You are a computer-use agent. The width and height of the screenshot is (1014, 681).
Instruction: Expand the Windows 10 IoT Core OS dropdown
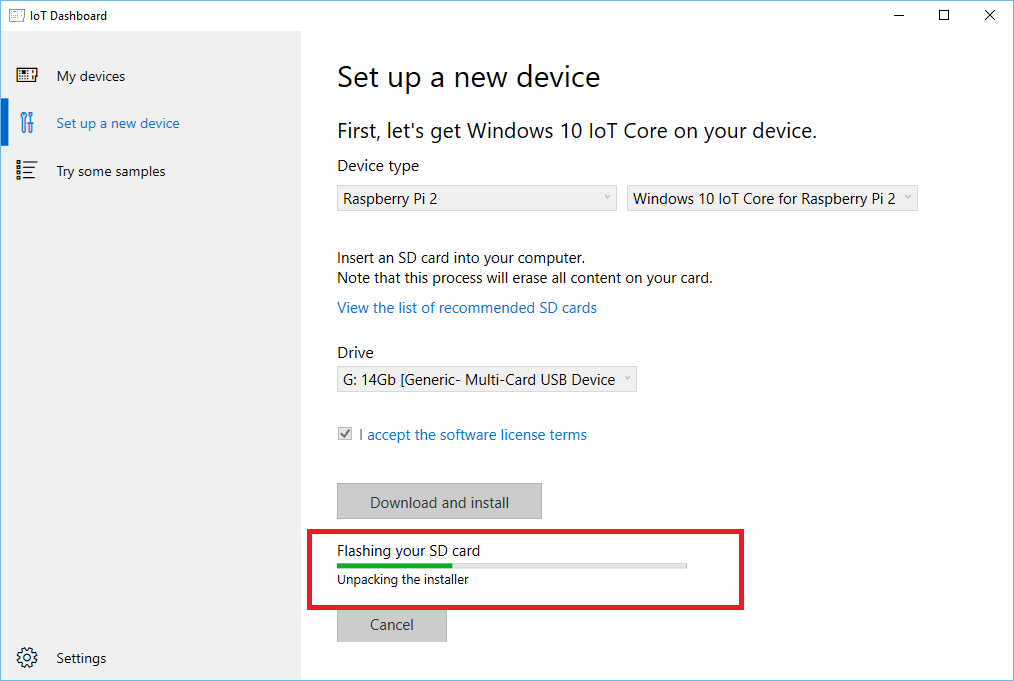[x=772, y=198]
